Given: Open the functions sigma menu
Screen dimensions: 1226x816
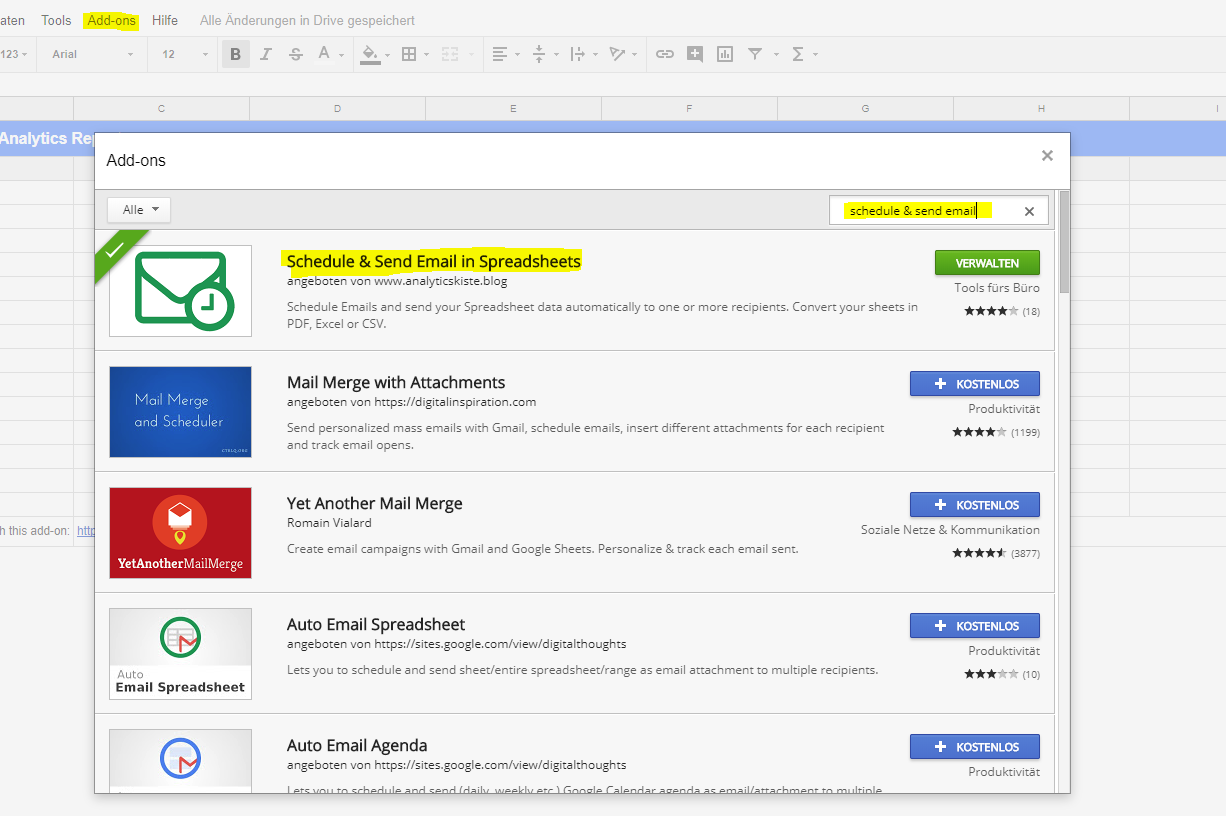Looking at the screenshot, I should click(x=798, y=54).
